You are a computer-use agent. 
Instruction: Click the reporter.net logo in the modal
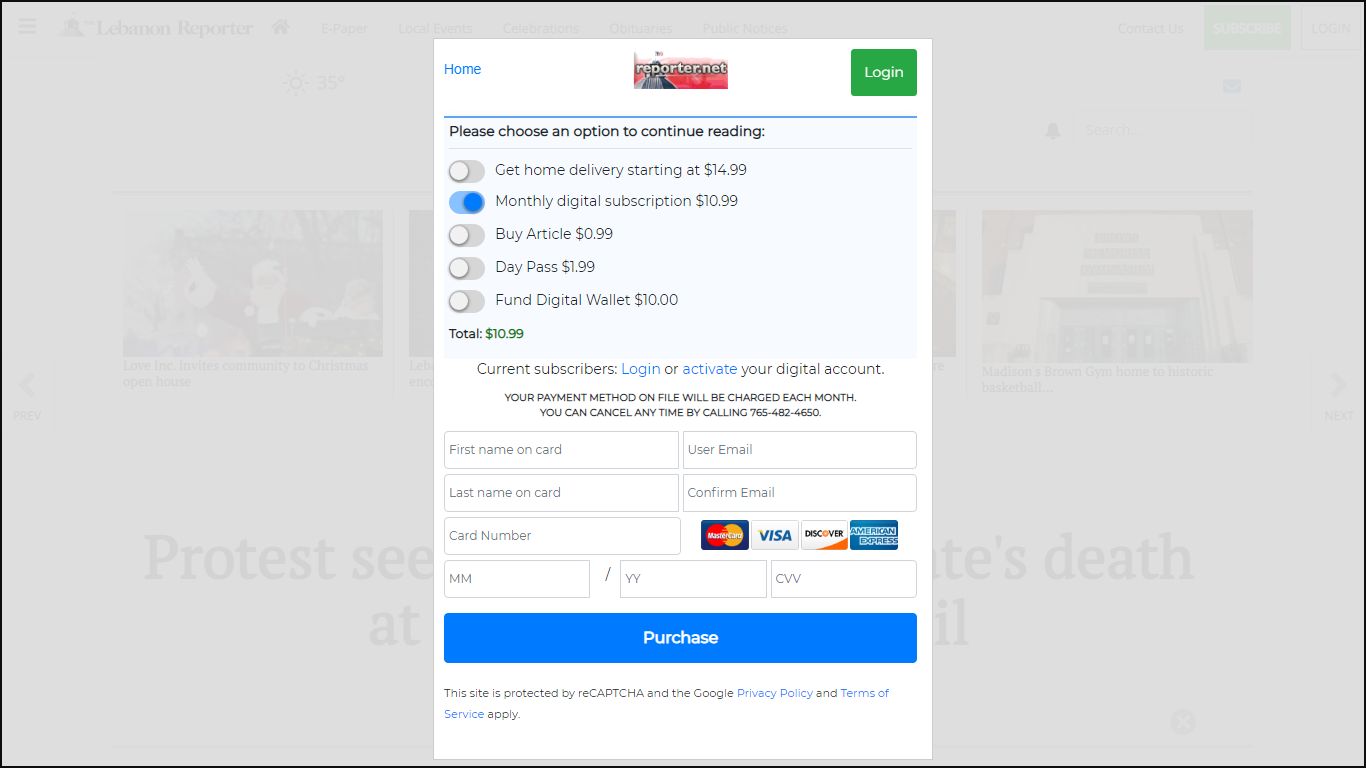click(681, 70)
